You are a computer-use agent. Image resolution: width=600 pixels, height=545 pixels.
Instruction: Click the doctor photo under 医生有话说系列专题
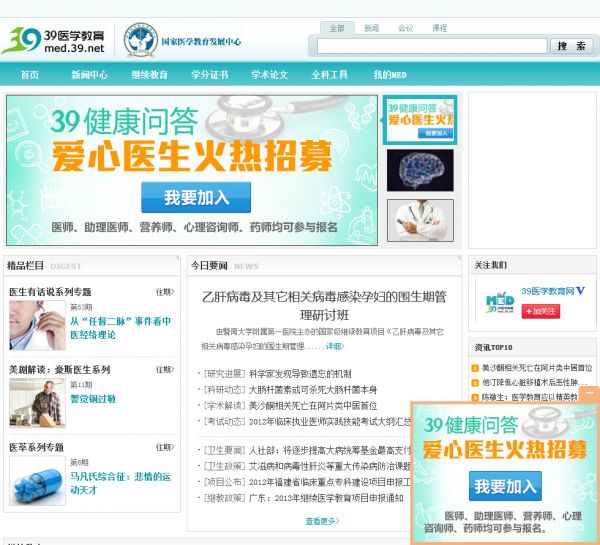(38, 325)
